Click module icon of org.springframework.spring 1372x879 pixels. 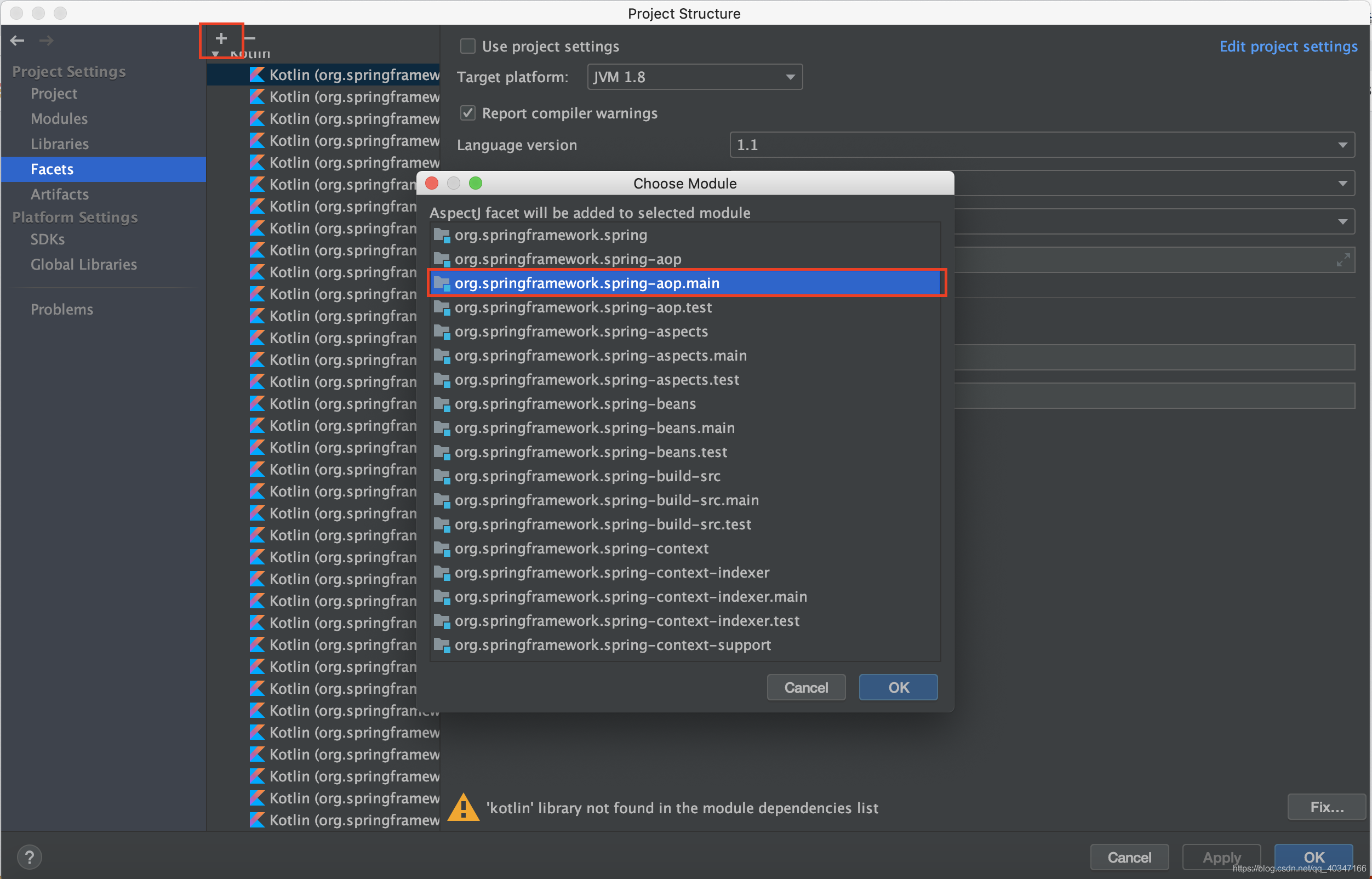click(442, 235)
